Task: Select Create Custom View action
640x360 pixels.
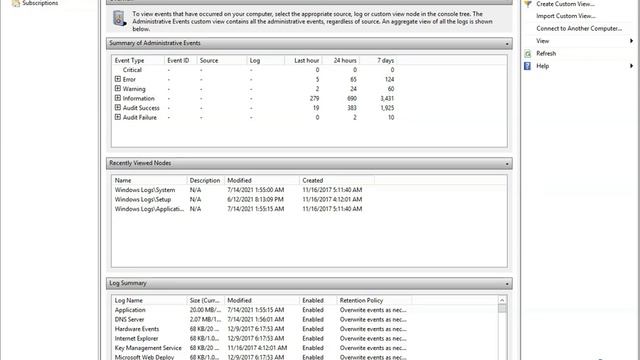Action: pos(565,4)
